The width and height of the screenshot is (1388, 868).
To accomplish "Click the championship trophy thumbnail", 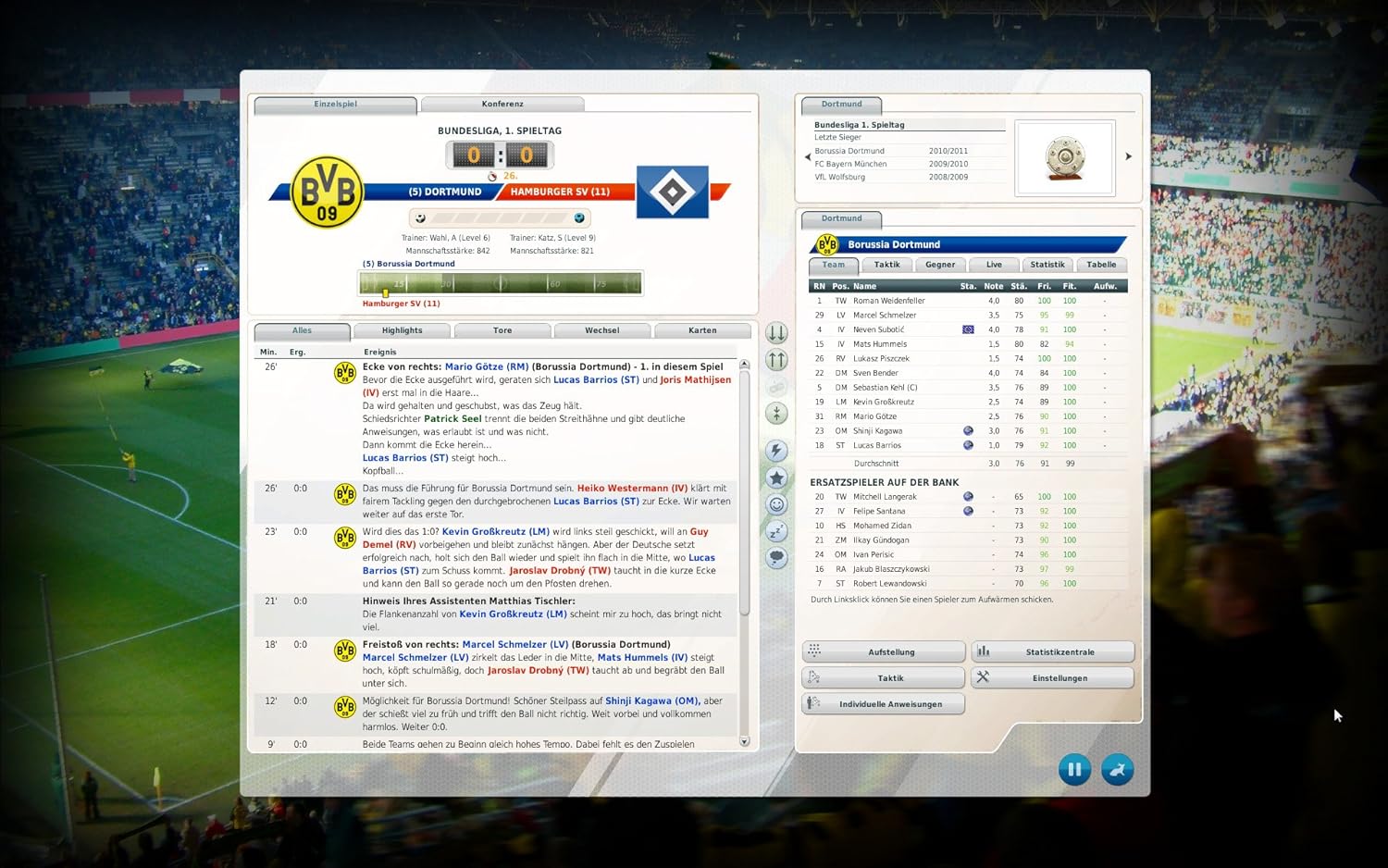I will (x=1065, y=157).
